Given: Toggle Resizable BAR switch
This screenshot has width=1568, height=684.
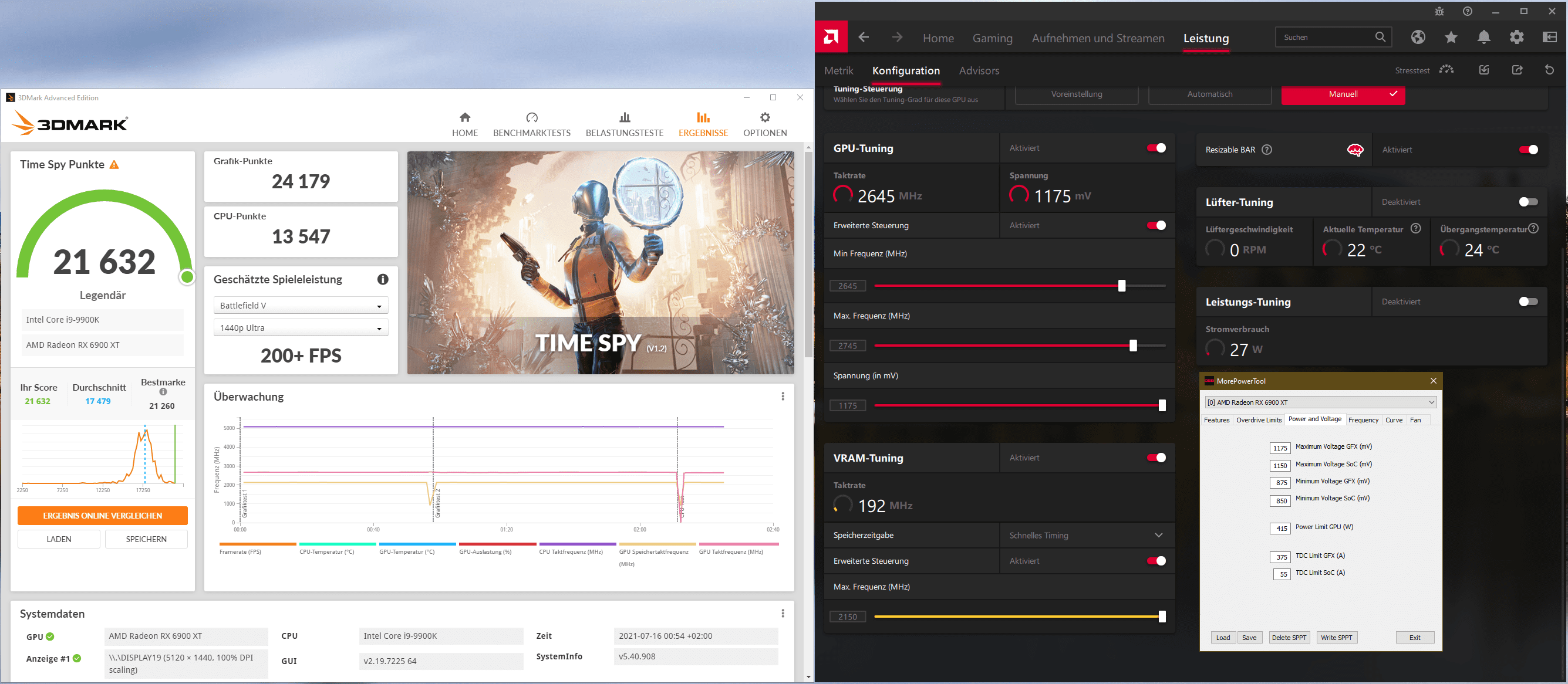Looking at the screenshot, I should (1529, 150).
